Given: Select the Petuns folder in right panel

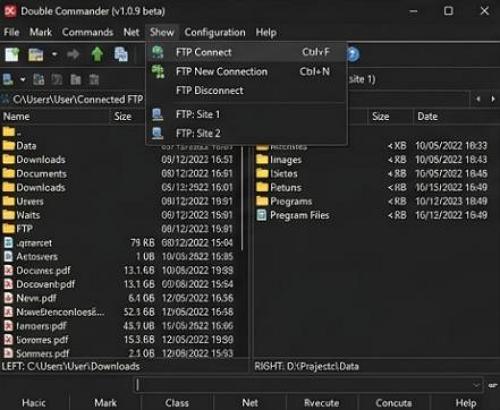Looking at the screenshot, I should (x=286, y=187).
